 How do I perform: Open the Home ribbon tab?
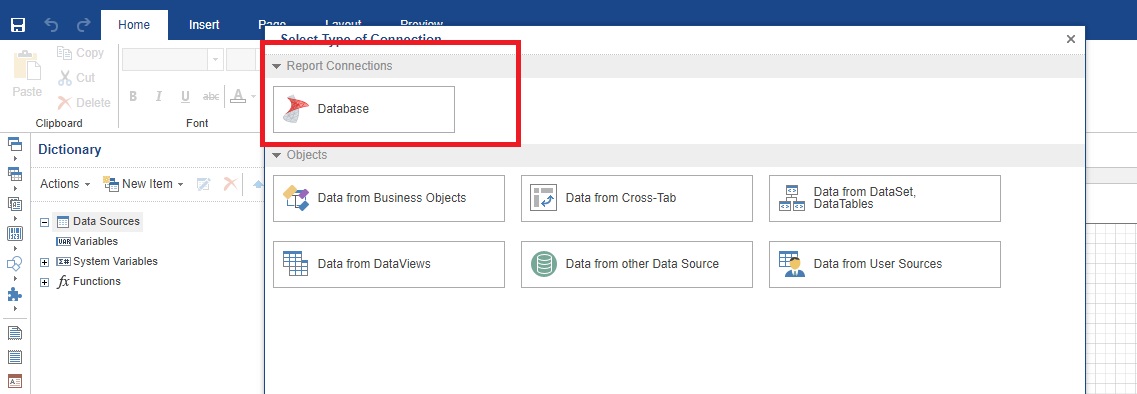(x=134, y=25)
